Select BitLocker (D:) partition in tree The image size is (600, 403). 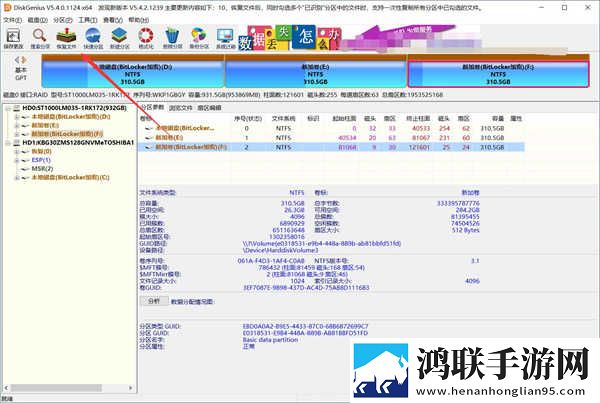click(x=71, y=117)
